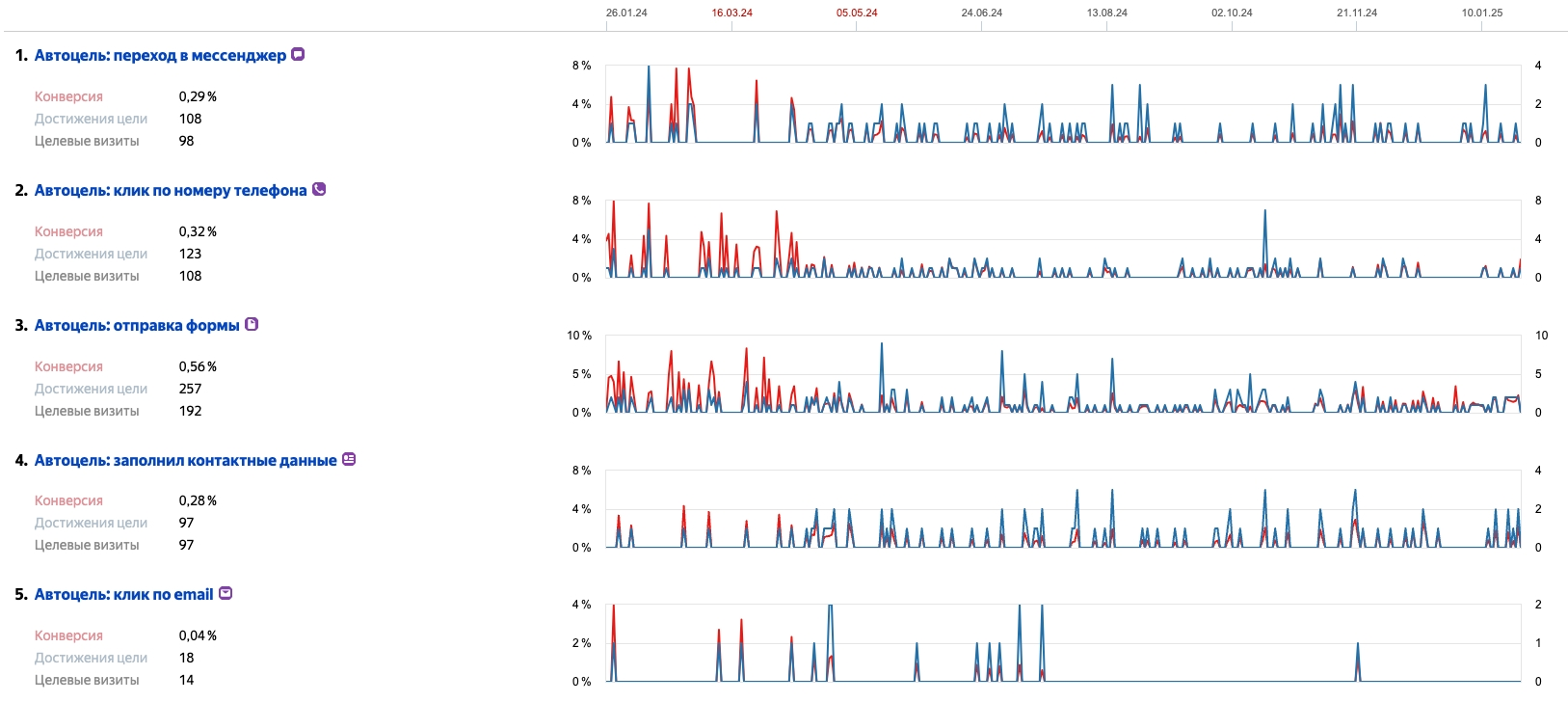
Task: Click the contact data goal chart
Action: click(x=1063, y=509)
